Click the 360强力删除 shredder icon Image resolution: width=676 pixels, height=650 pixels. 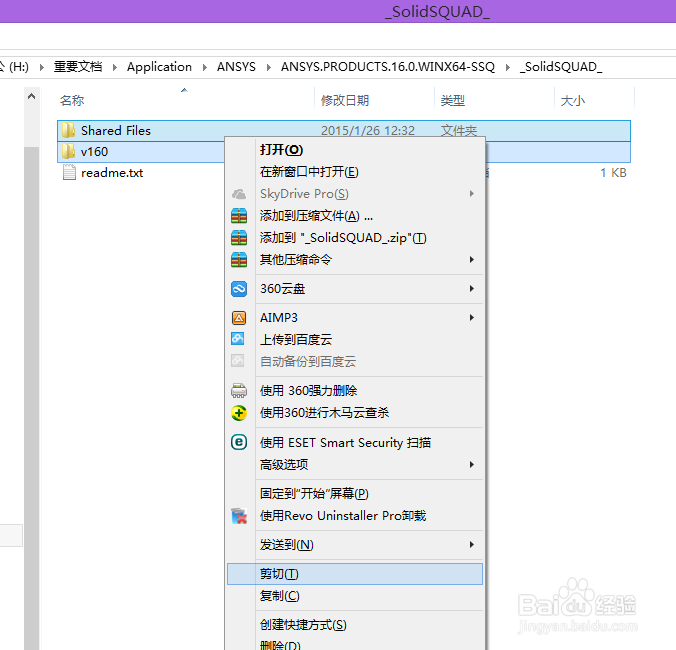[239, 391]
